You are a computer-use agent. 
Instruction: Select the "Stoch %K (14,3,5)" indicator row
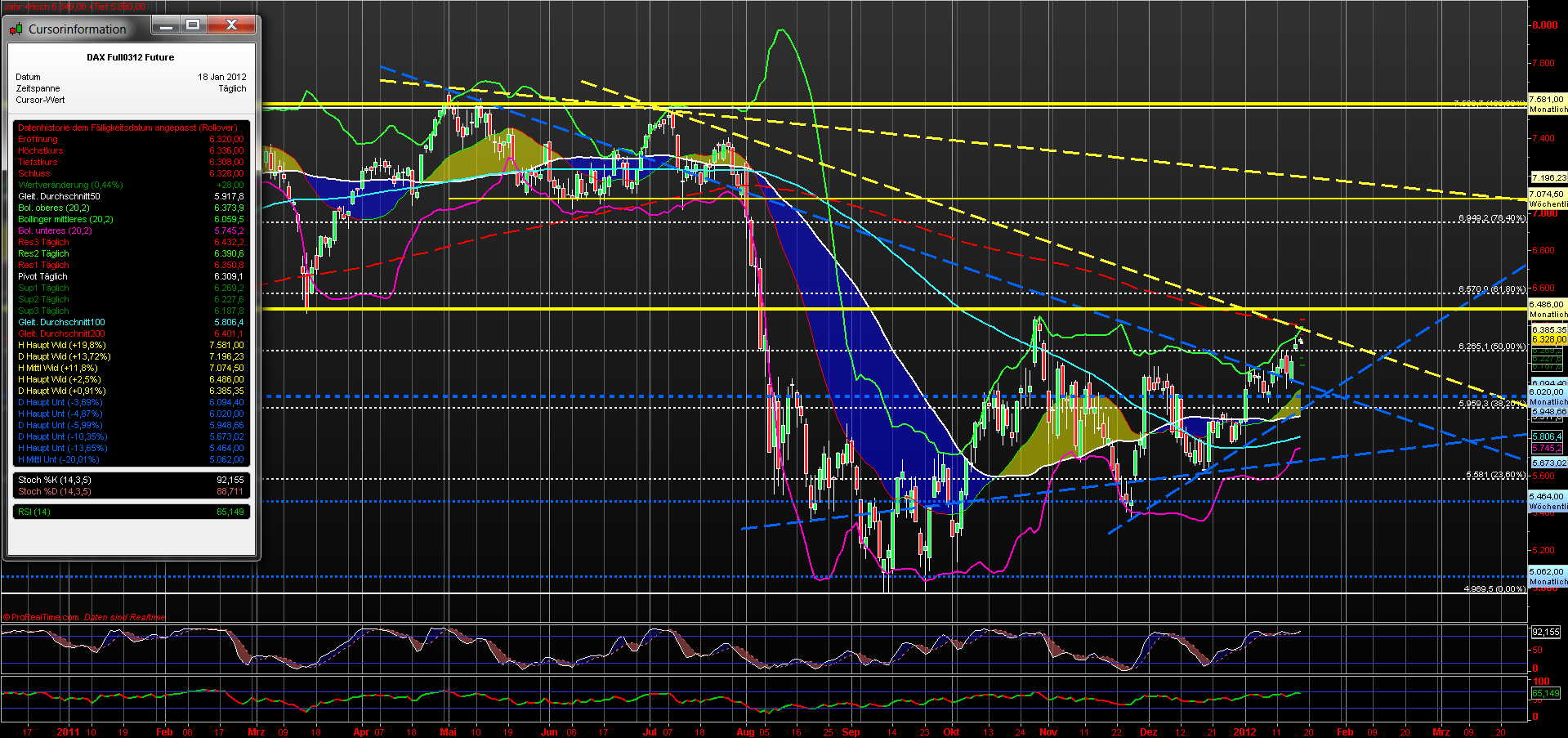[57, 480]
